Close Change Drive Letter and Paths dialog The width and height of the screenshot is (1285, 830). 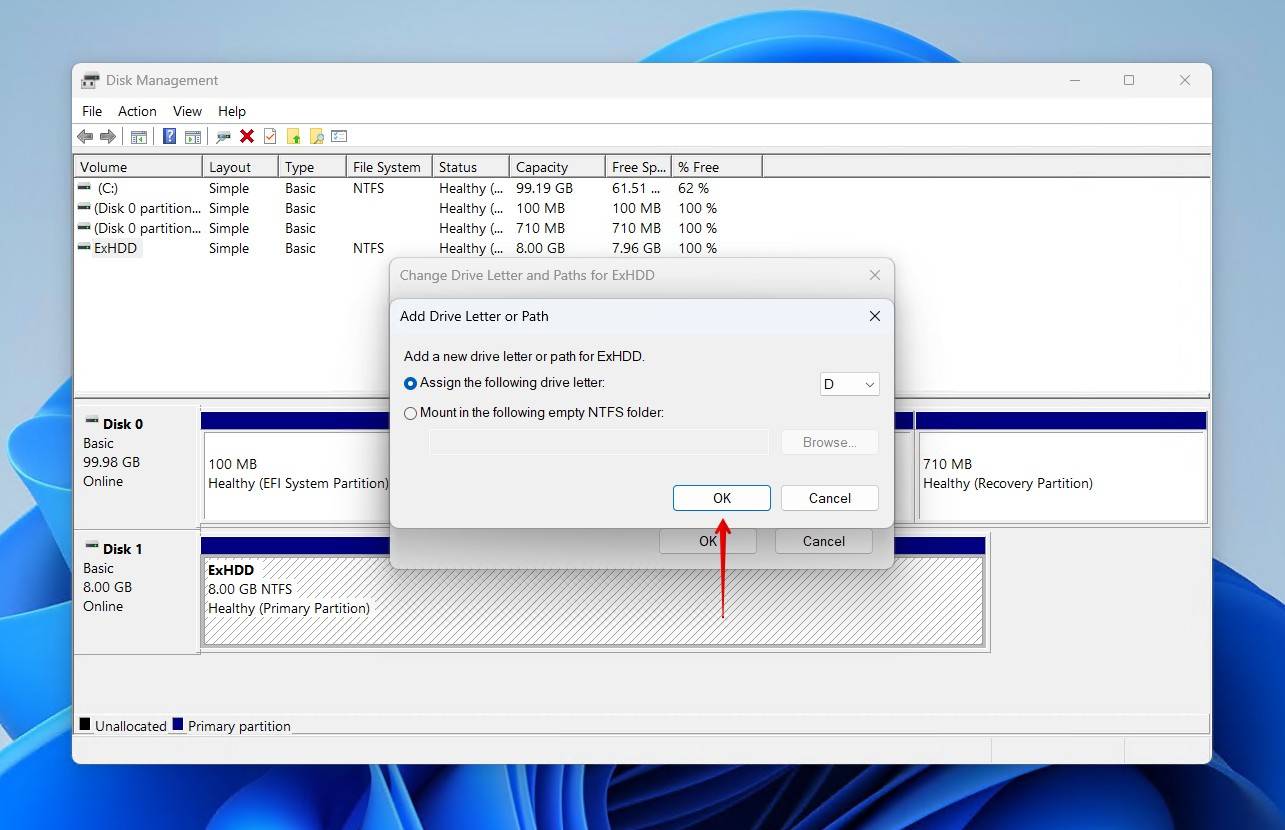pyautogui.click(x=875, y=275)
